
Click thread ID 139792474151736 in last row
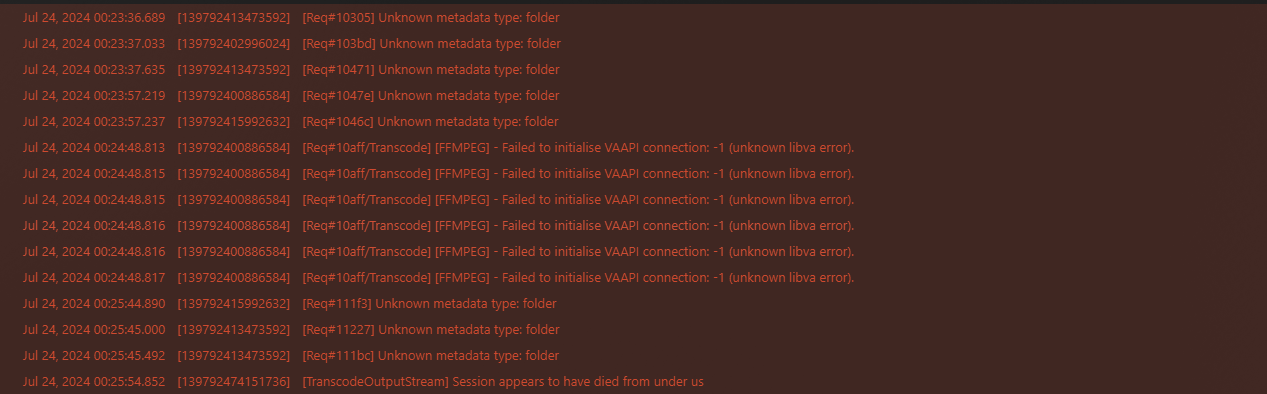(234, 382)
